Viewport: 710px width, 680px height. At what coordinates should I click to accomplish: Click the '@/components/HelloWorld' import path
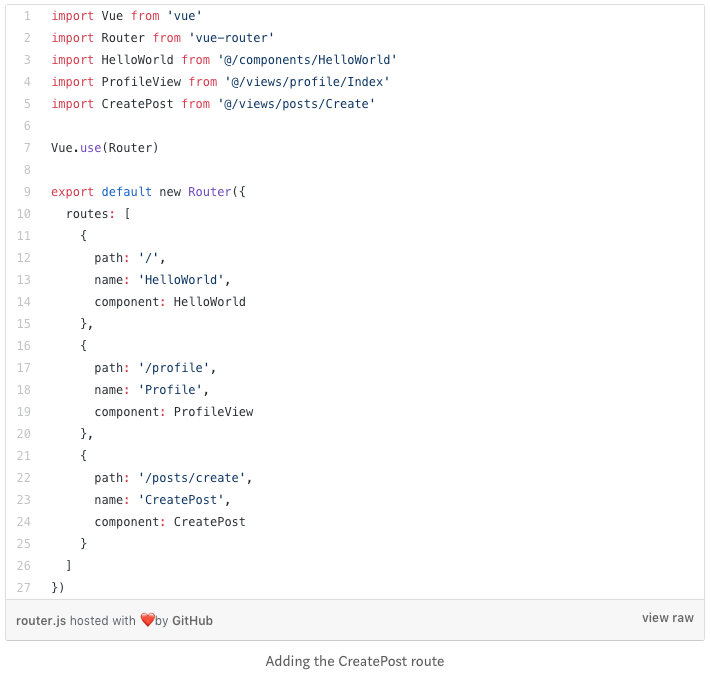(307, 60)
